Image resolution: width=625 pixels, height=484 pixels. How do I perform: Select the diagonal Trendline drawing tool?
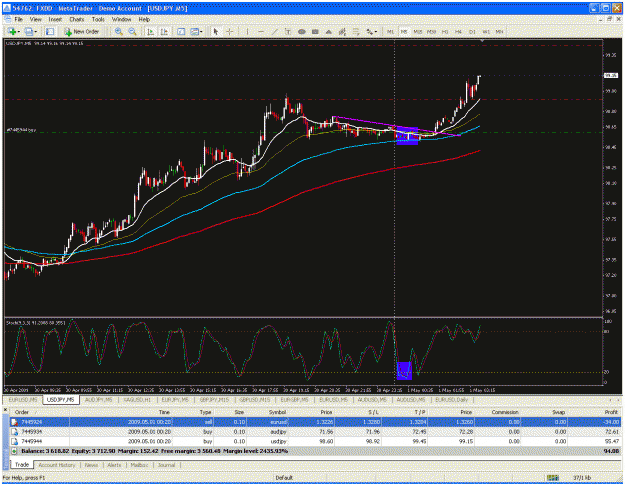(x=275, y=31)
